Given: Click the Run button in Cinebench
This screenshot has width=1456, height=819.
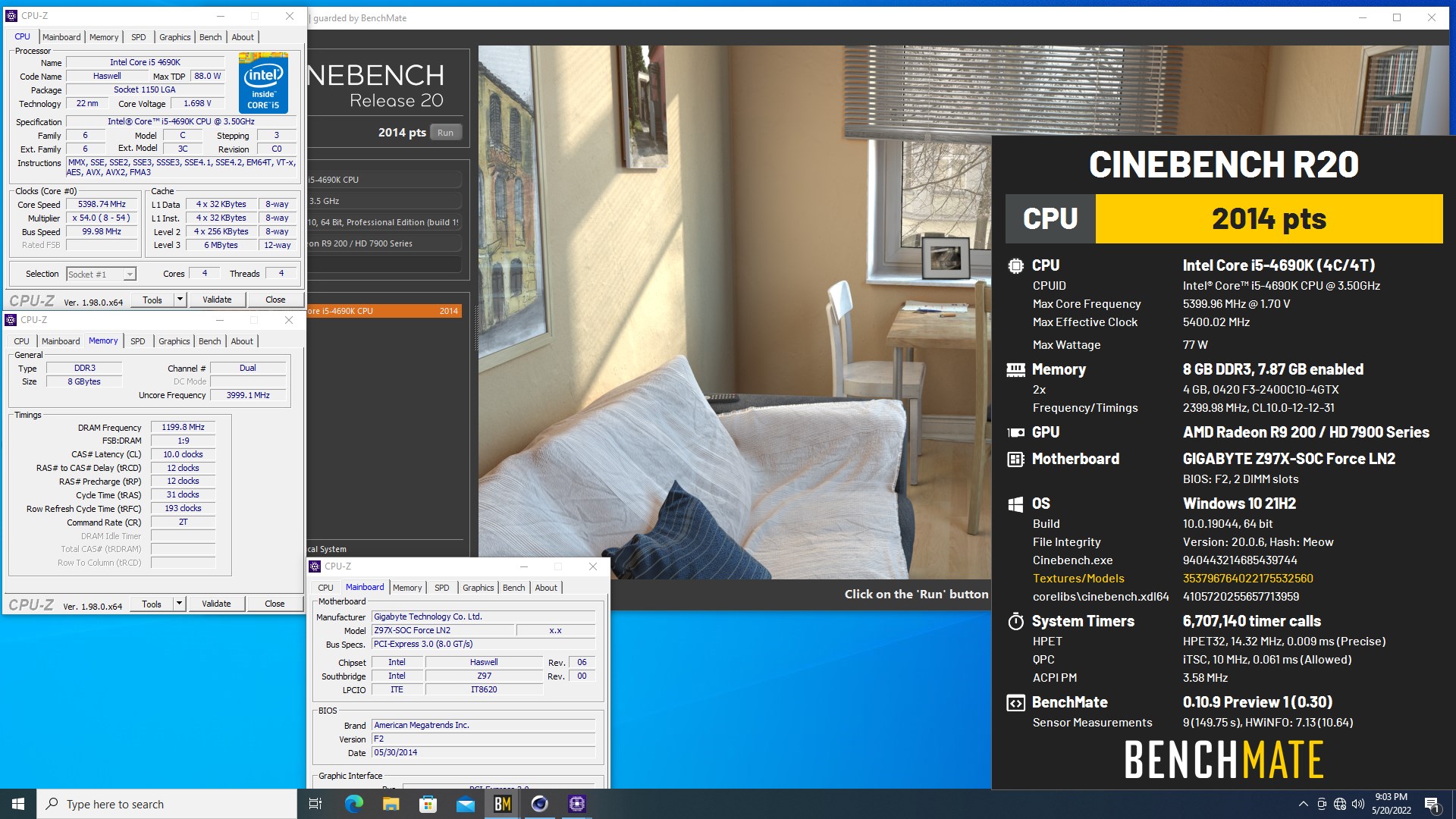Looking at the screenshot, I should 445,133.
